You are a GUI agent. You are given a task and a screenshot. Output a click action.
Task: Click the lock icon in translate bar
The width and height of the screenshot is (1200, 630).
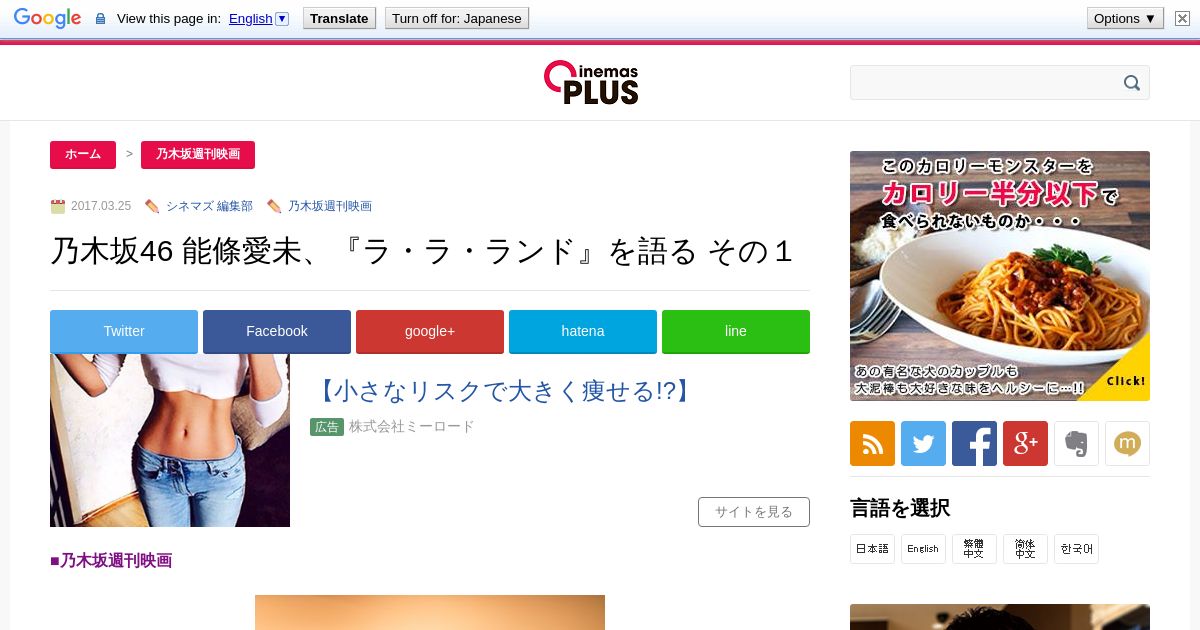pyautogui.click(x=100, y=19)
